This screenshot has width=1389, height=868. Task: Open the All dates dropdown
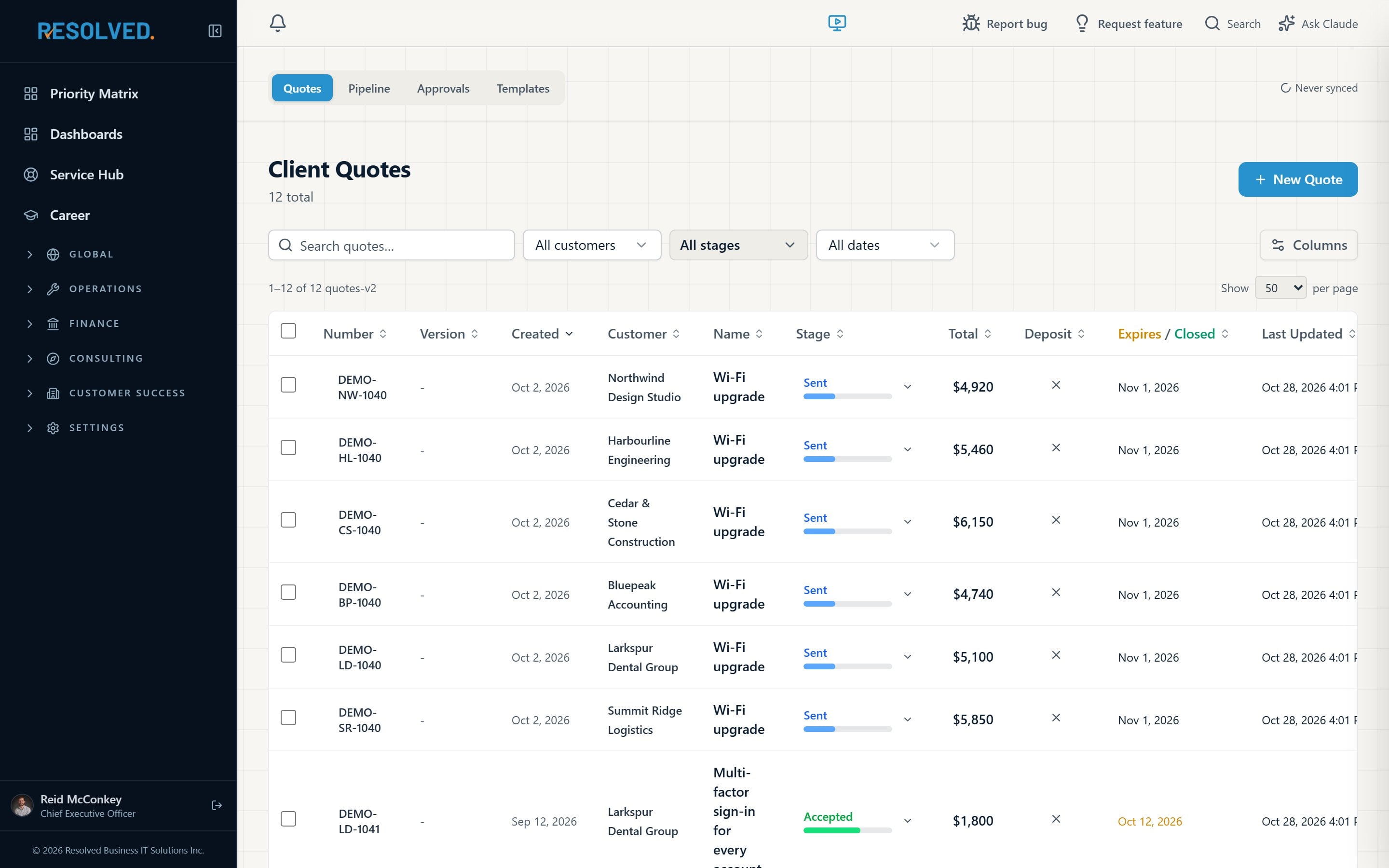(x=885, y=245)
